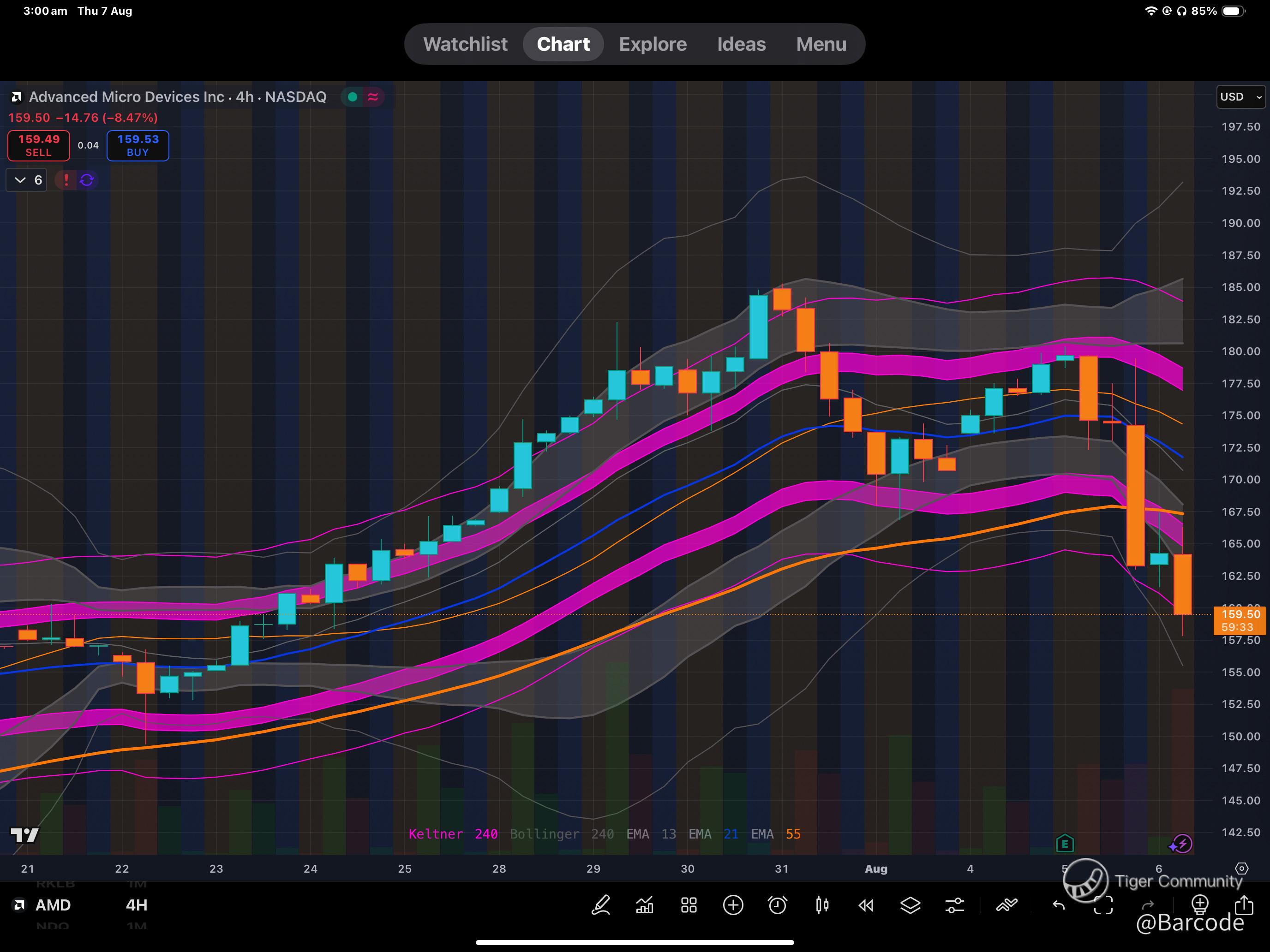Open the object tree layers icon
Screen dimensions: 1270x952
pyautogui.click(x=910, y=905)
